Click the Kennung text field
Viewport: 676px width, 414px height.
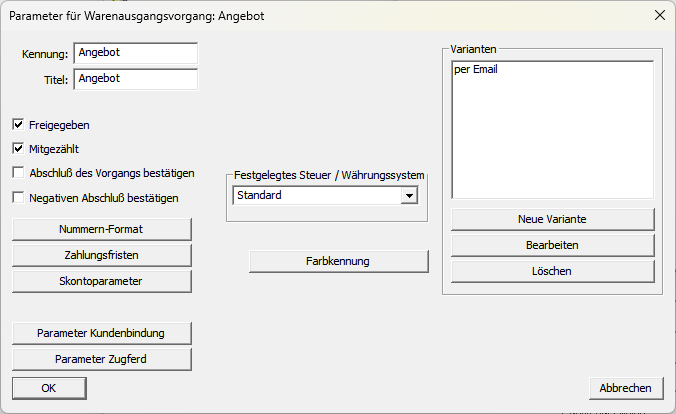pyautogui.click(x=135, y=53)
